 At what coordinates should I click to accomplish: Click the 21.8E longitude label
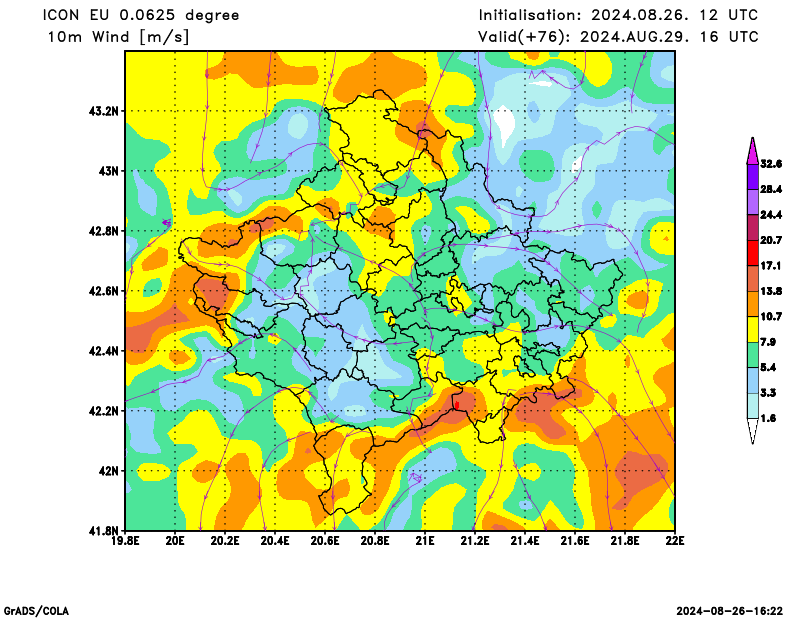pos(625,541)
